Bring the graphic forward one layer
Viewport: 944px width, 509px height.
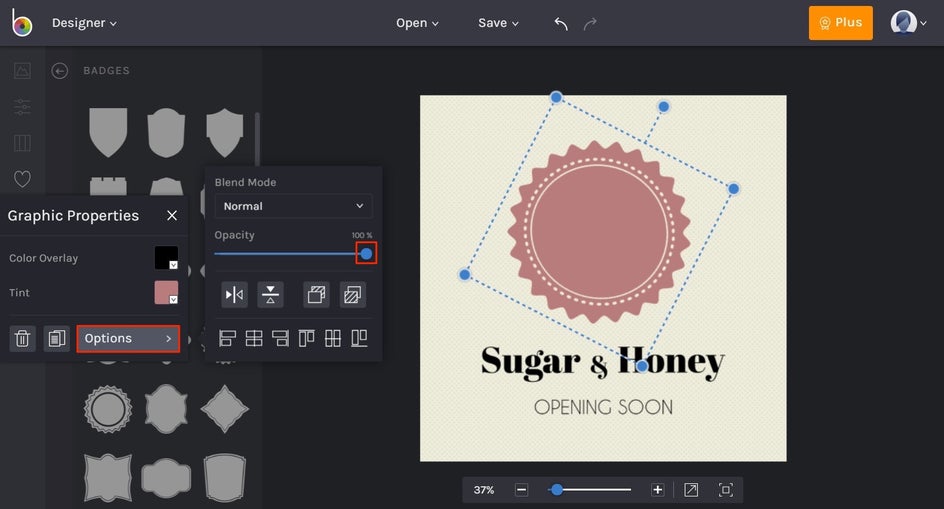tap(316, 295)
